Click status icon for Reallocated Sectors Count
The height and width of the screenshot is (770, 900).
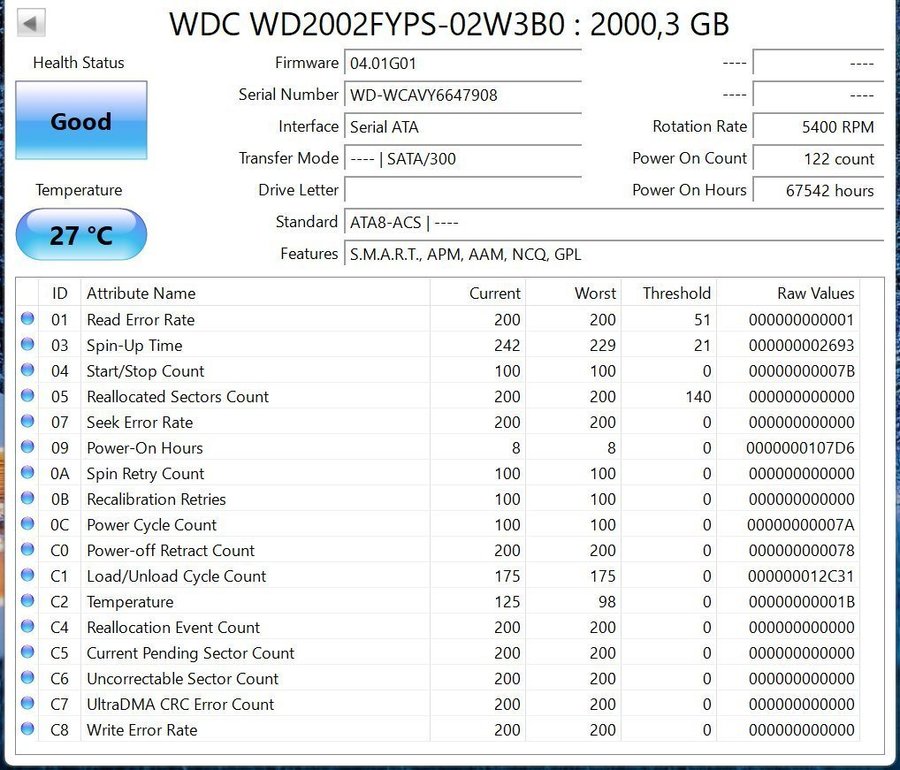tap(28, 397)
